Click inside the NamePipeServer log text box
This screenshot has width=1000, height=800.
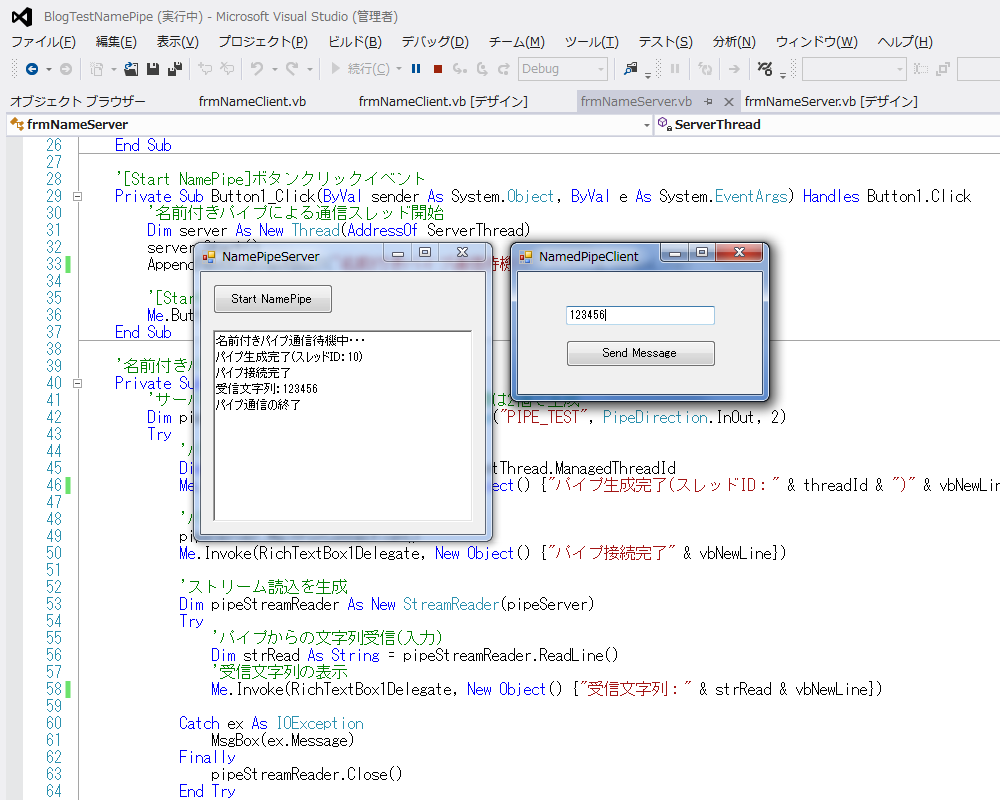[343, 426]
